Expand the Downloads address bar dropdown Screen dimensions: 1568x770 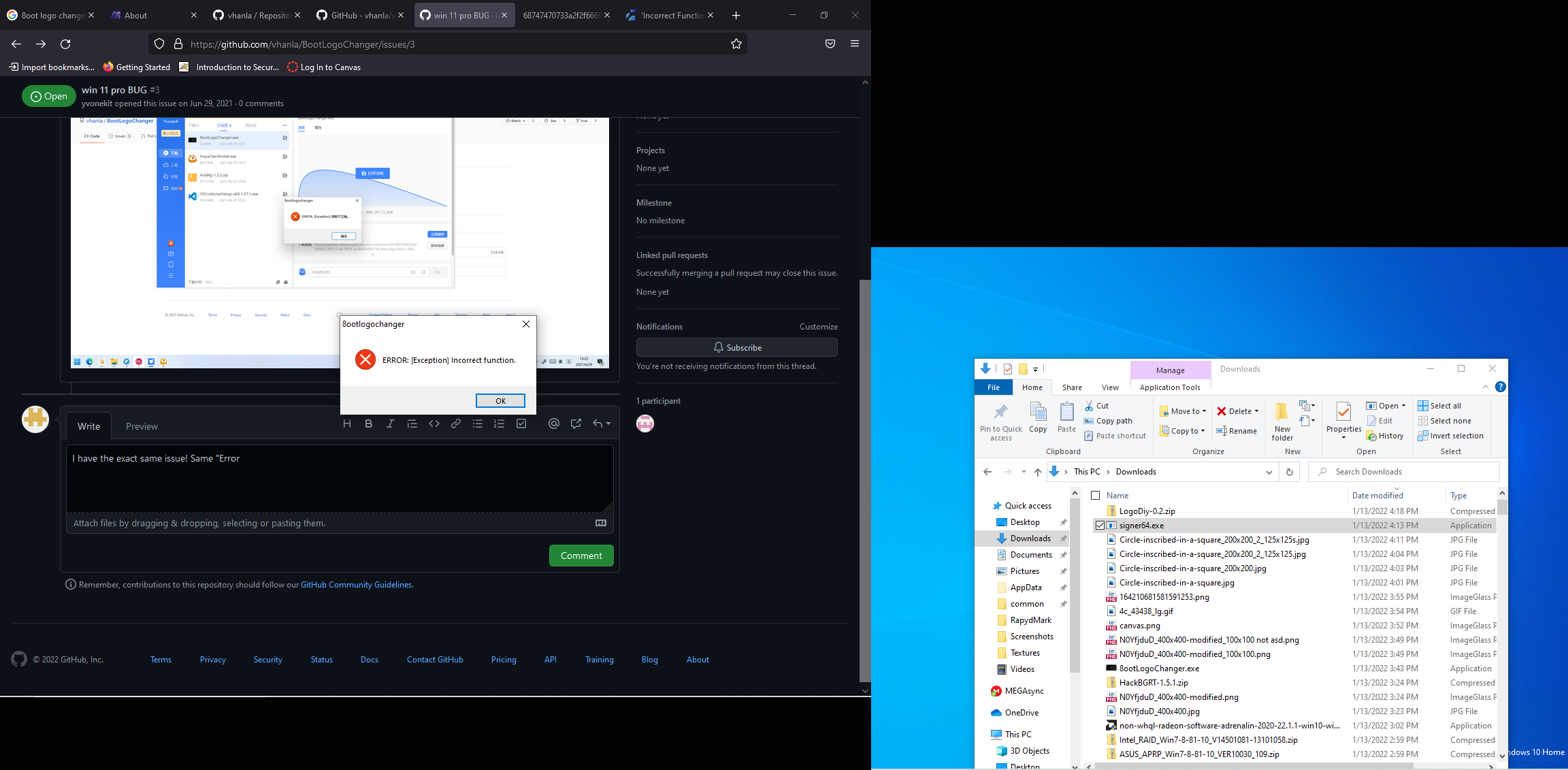pyautogui.click(x=1269, y=471)
